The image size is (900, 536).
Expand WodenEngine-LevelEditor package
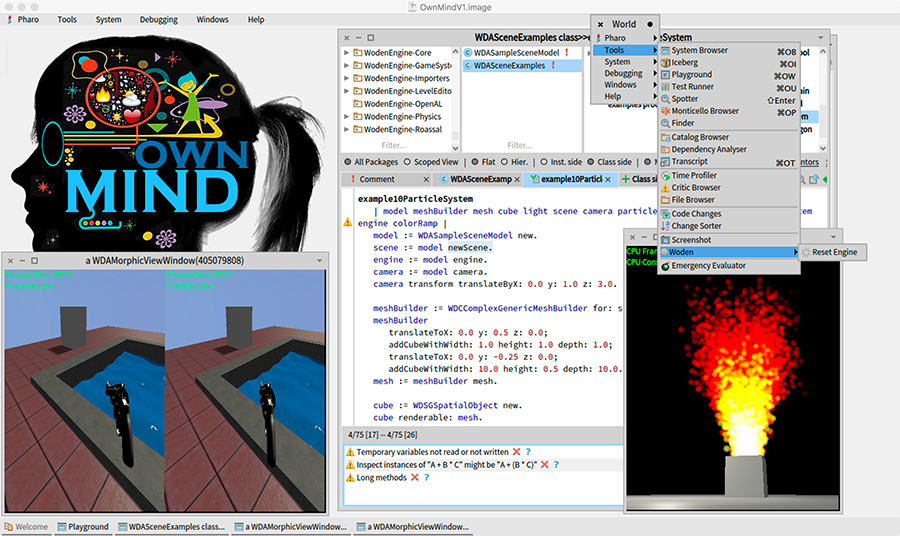click(347, 91)
